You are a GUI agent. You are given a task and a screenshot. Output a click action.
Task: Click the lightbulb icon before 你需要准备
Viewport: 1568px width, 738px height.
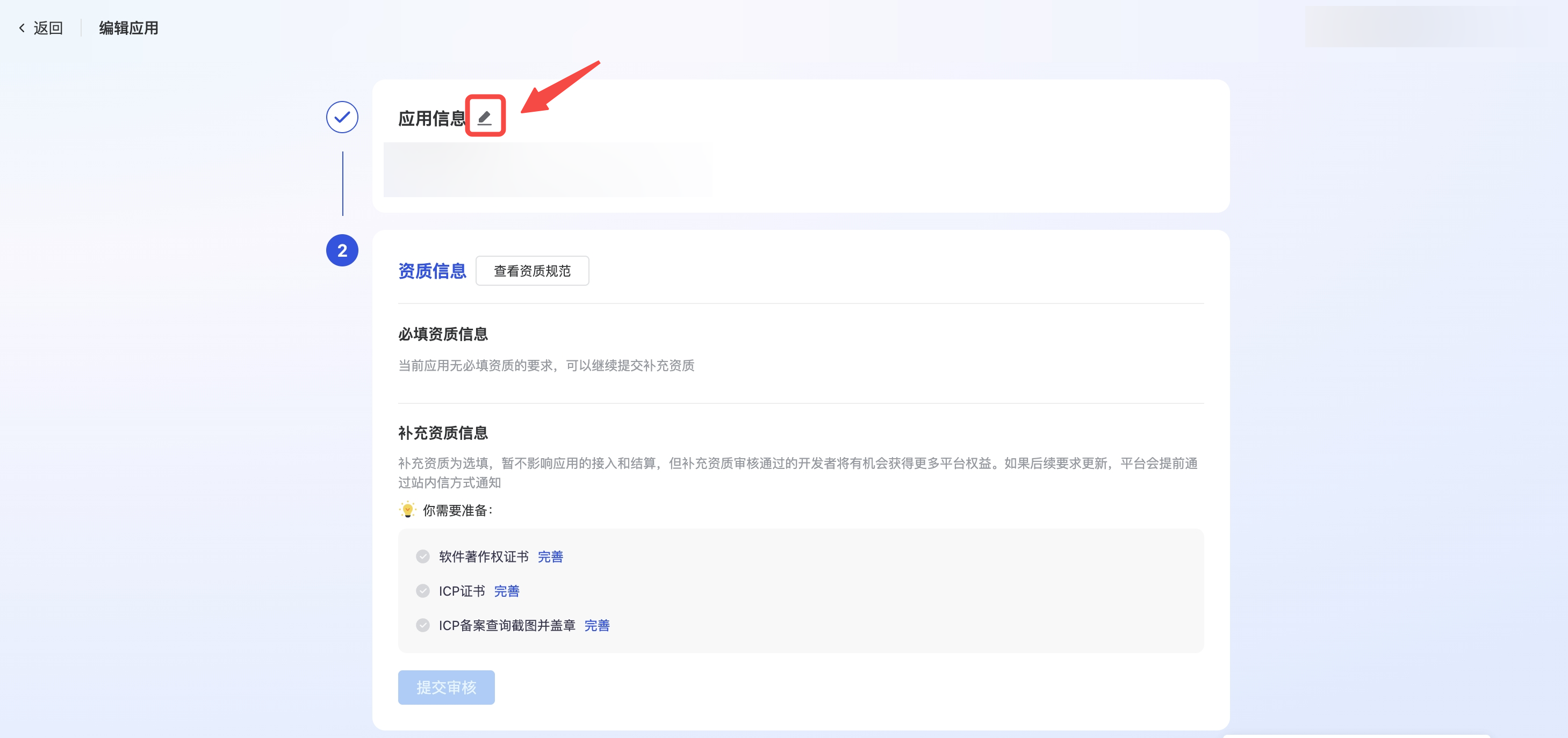point(407,510)
